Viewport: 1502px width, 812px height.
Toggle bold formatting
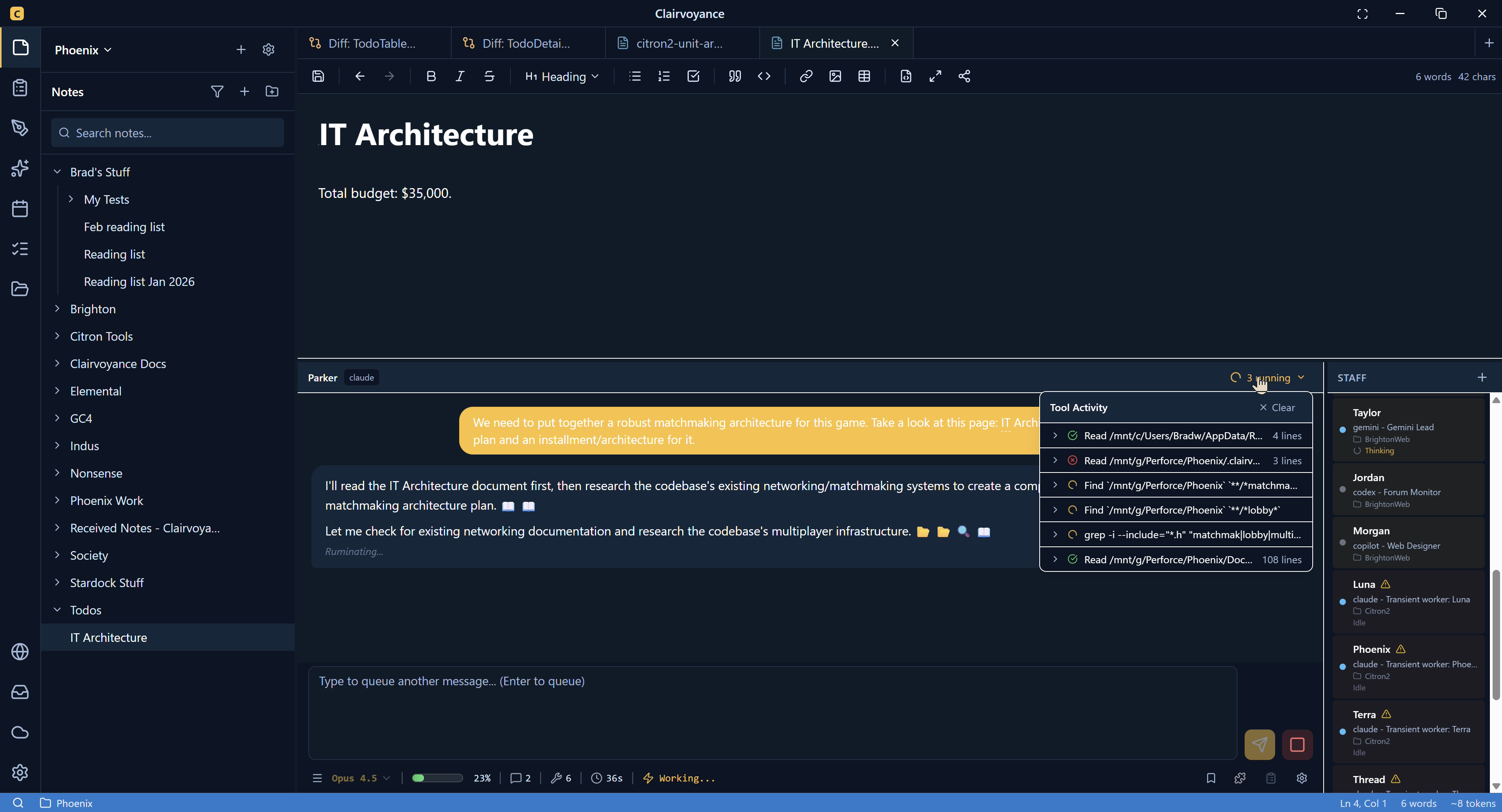point(431,76)
